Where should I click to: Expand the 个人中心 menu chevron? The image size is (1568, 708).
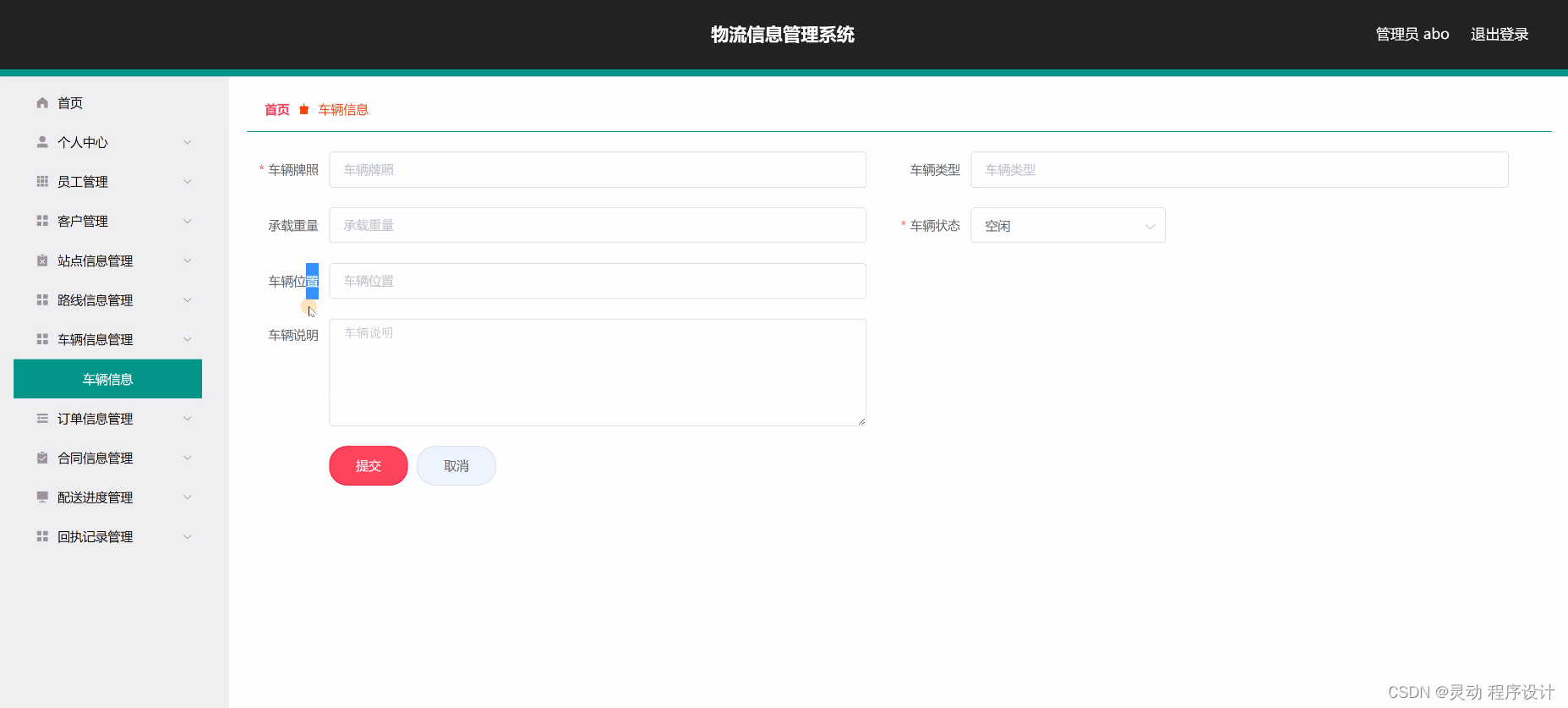click(188, 142)
